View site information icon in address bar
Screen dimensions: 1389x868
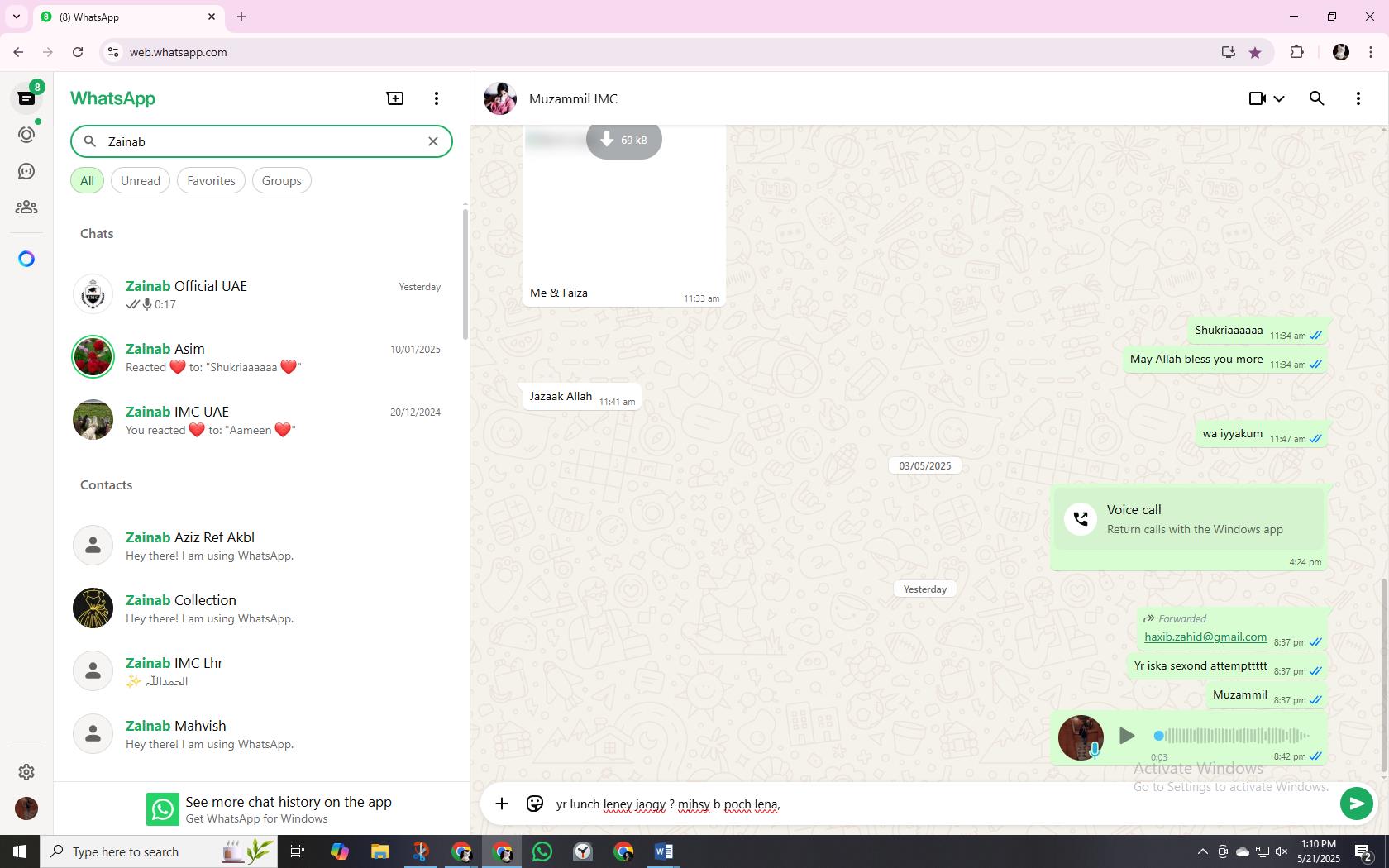point(114,52)
